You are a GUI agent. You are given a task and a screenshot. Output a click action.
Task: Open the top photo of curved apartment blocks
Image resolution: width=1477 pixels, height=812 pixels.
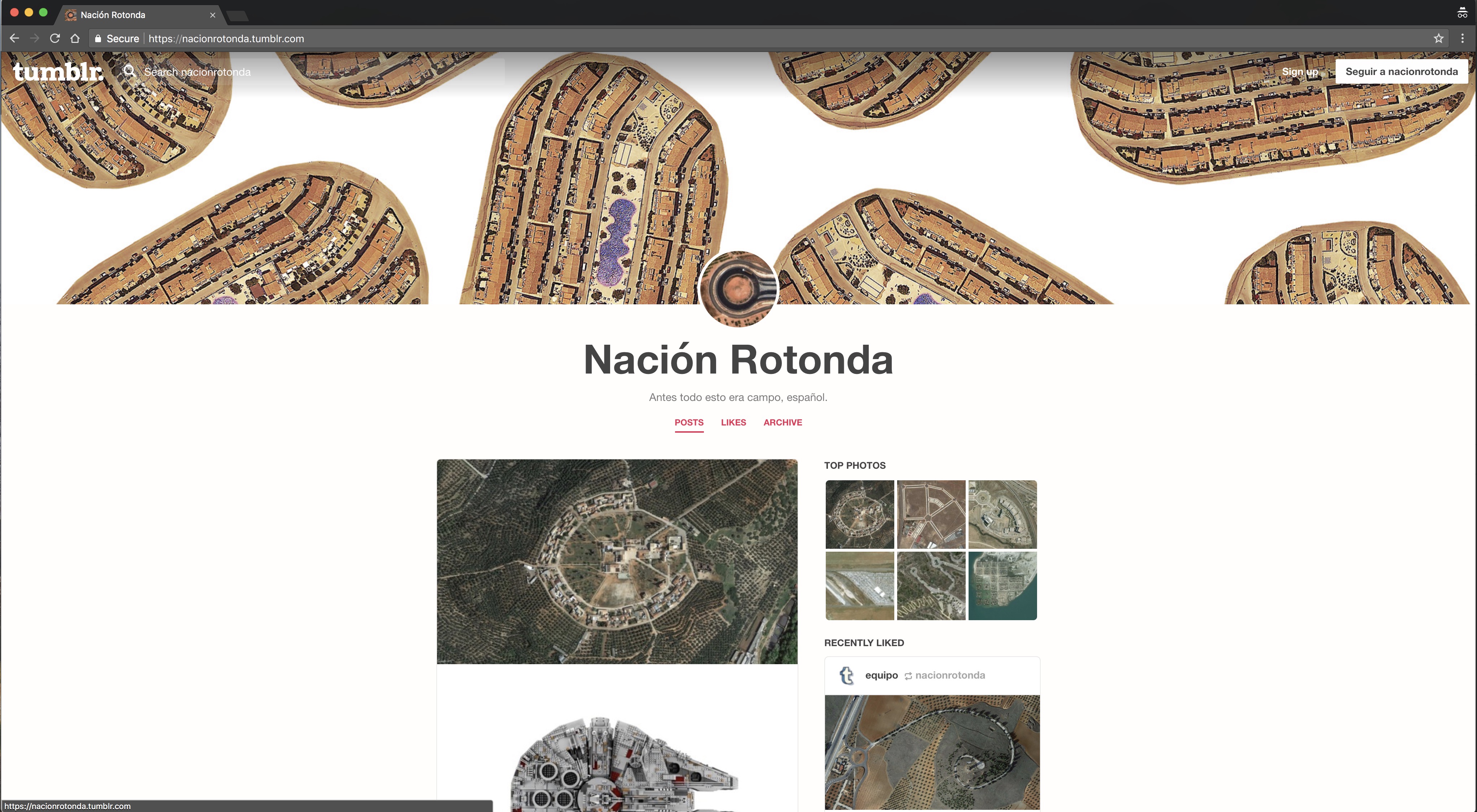coord(1002,515)
